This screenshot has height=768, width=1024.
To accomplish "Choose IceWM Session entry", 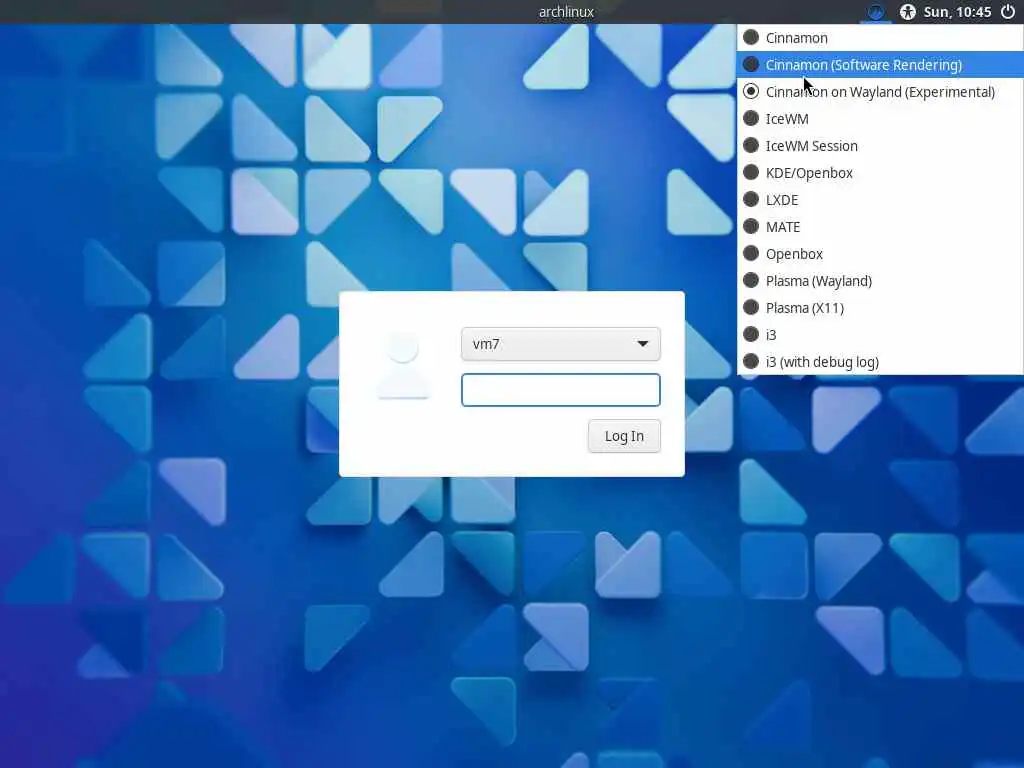I will coord(880,146).
